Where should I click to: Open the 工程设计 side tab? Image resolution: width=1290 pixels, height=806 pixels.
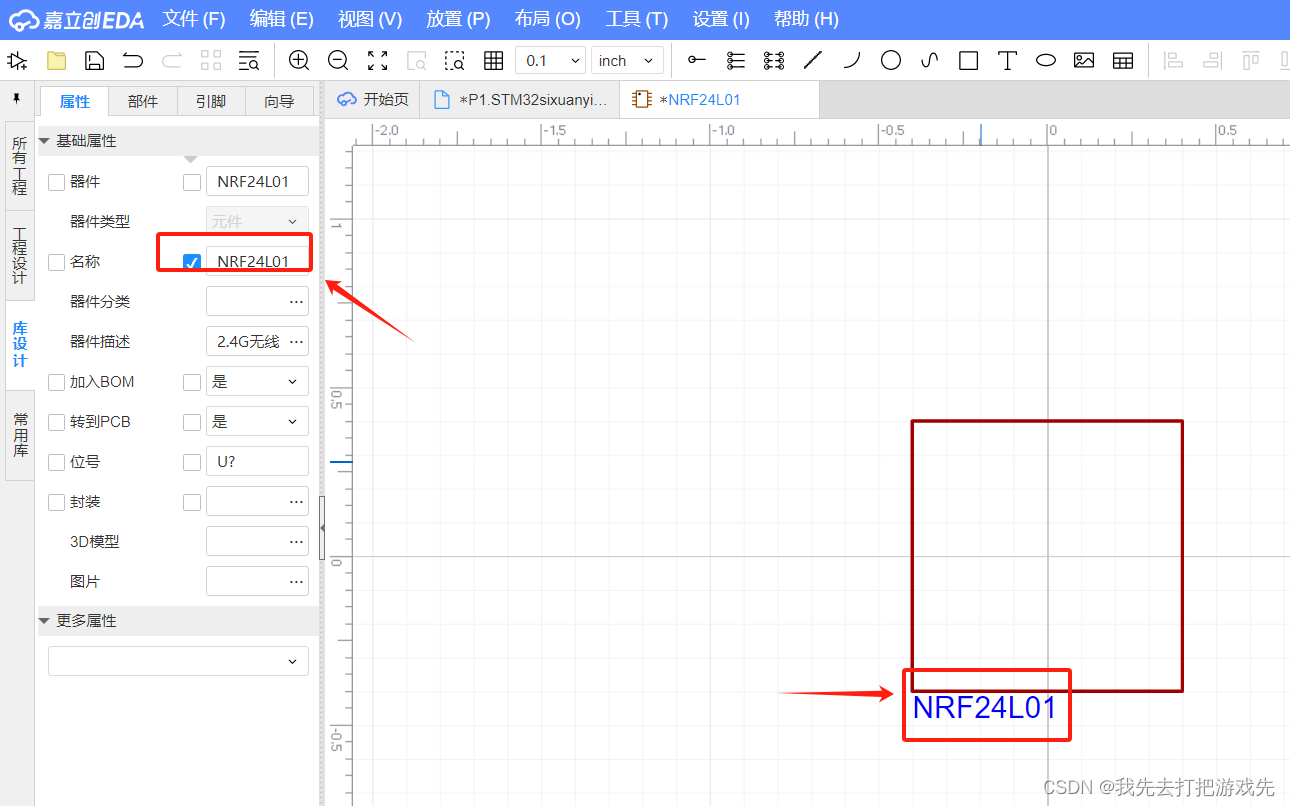click(x=19, y=255)
